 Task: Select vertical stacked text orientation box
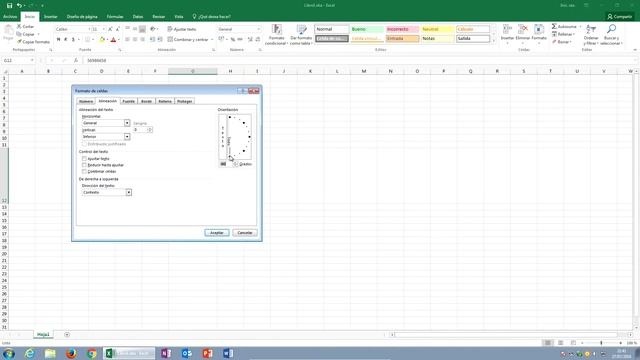222,137
